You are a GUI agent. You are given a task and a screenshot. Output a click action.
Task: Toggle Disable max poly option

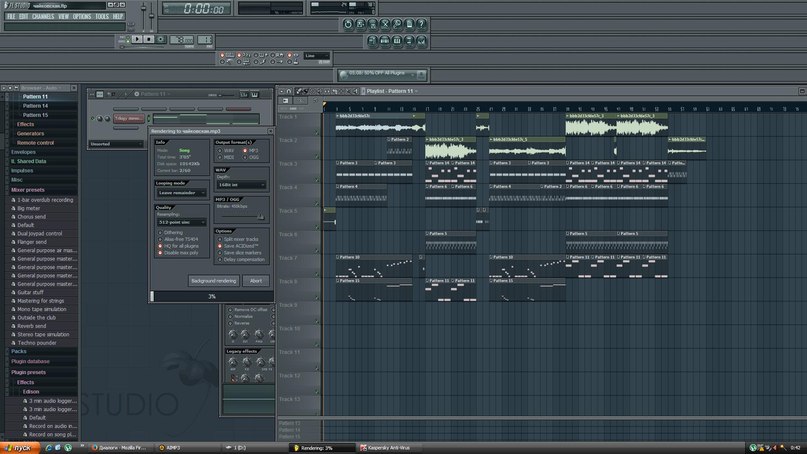(178, 253)
